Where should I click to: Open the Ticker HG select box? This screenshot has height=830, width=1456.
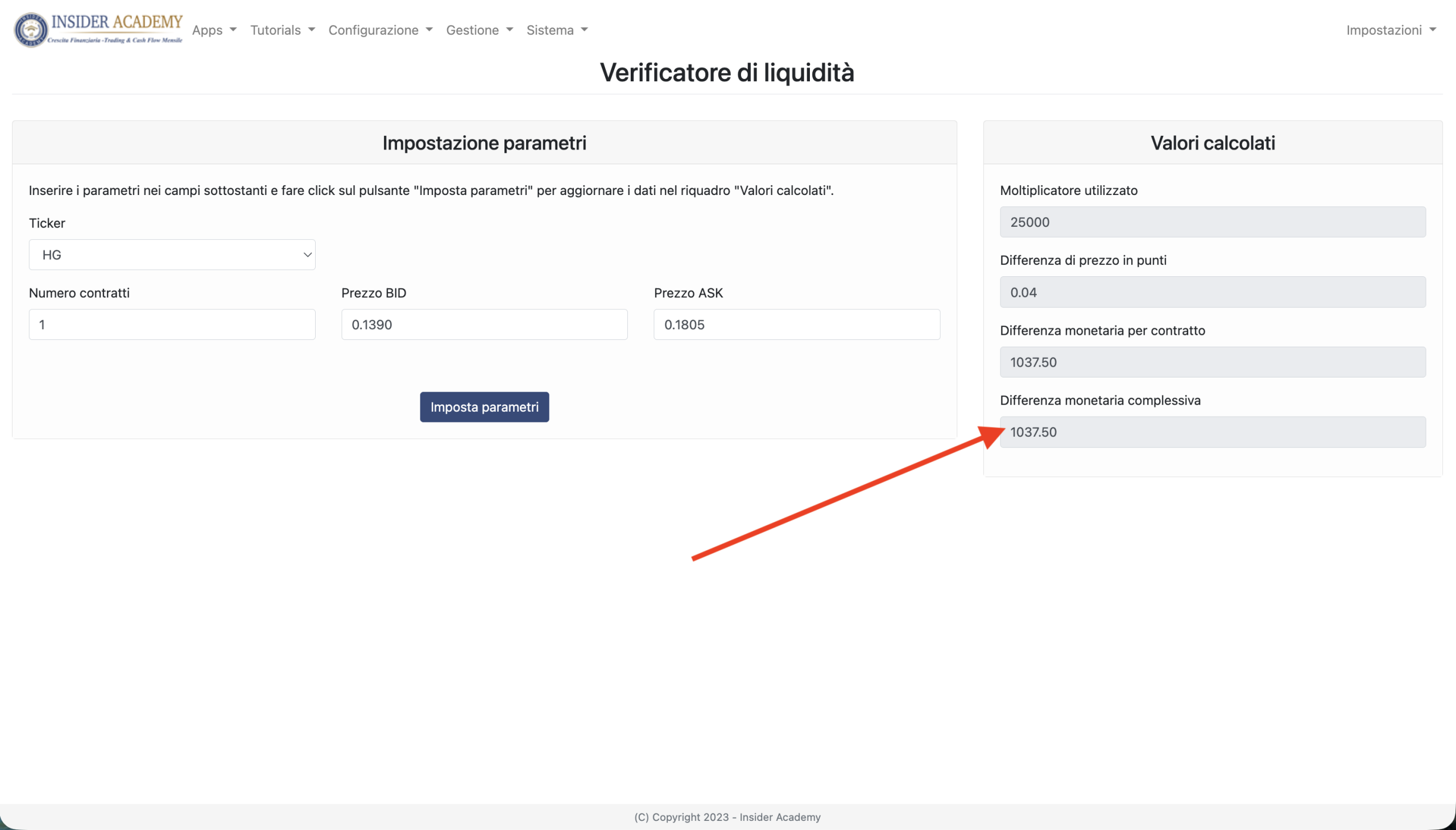(x=172, y=255)
